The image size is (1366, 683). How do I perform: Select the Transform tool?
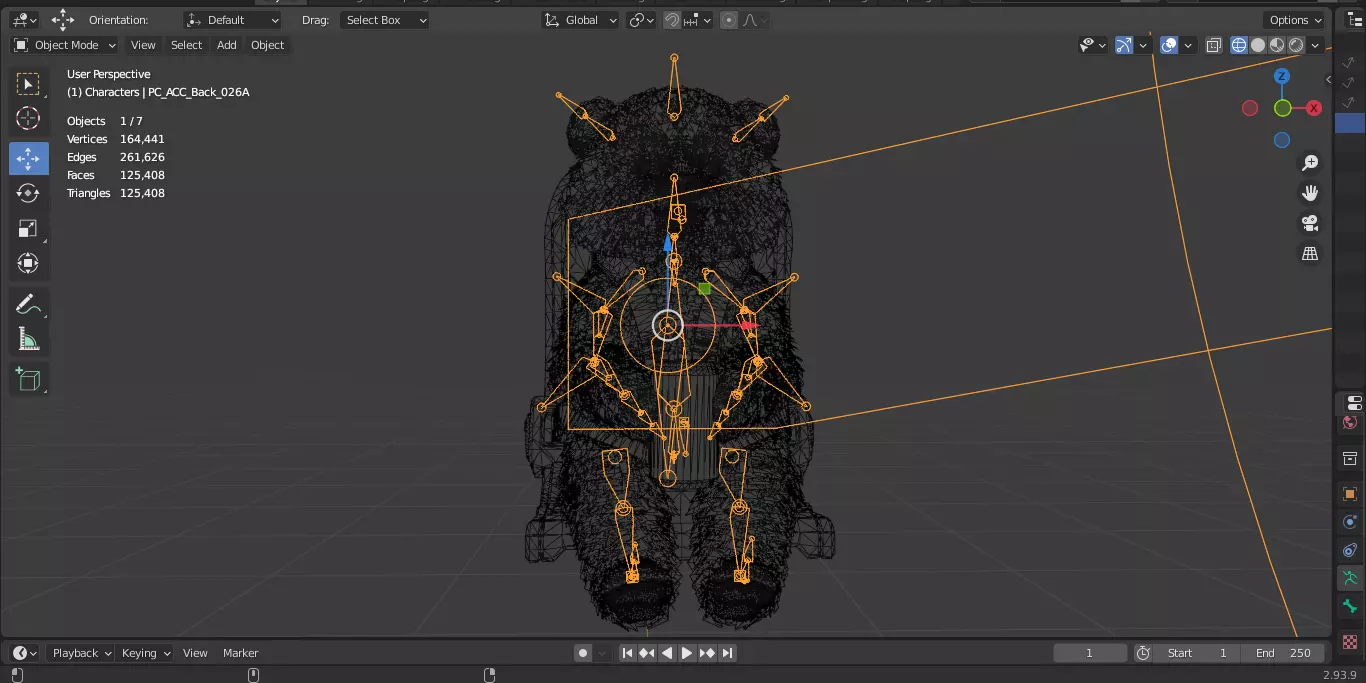click(x=29, y=263)
